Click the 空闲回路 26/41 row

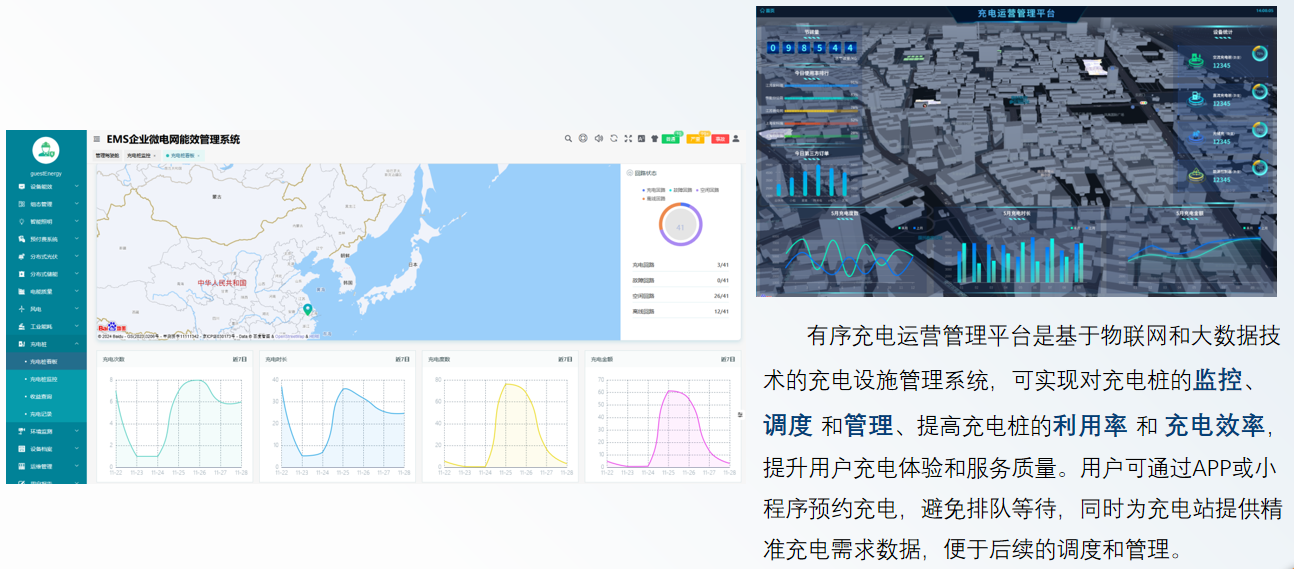pyautogui.click(x=680, y=295)
